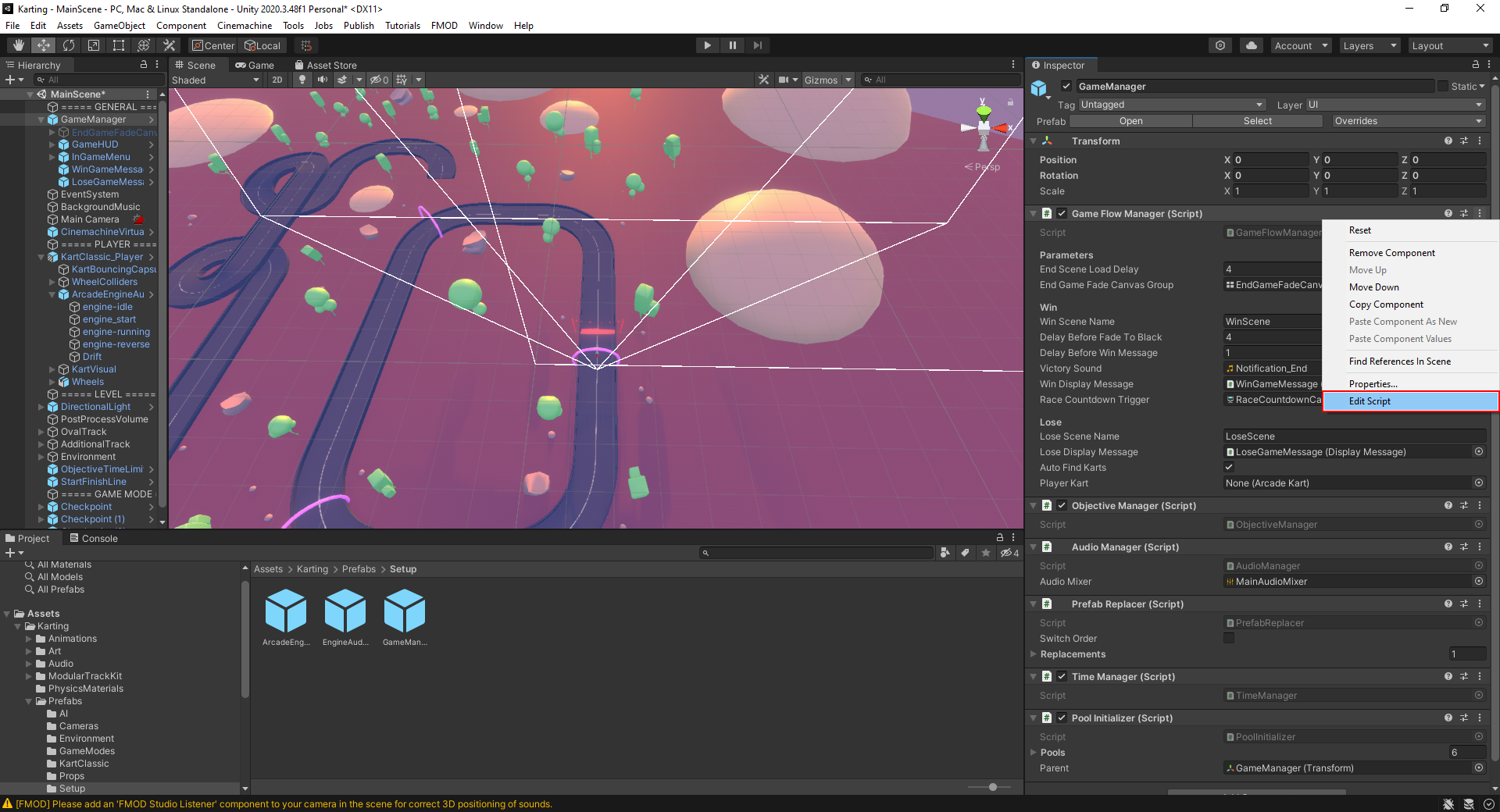The width and height of the screenshot is (1500, 812).
Task: Toggle Center pivot button
Action: pos(213,45)
